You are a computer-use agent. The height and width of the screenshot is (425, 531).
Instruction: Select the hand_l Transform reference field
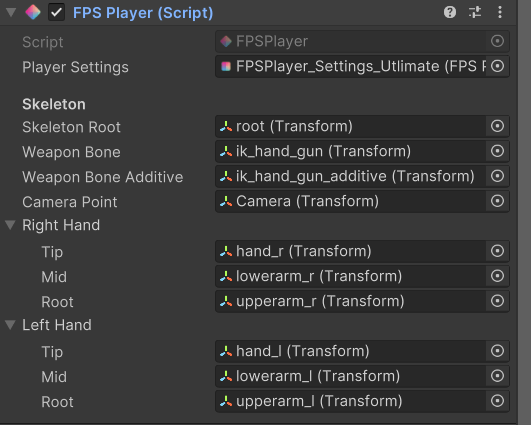click(x=362, y=351)
